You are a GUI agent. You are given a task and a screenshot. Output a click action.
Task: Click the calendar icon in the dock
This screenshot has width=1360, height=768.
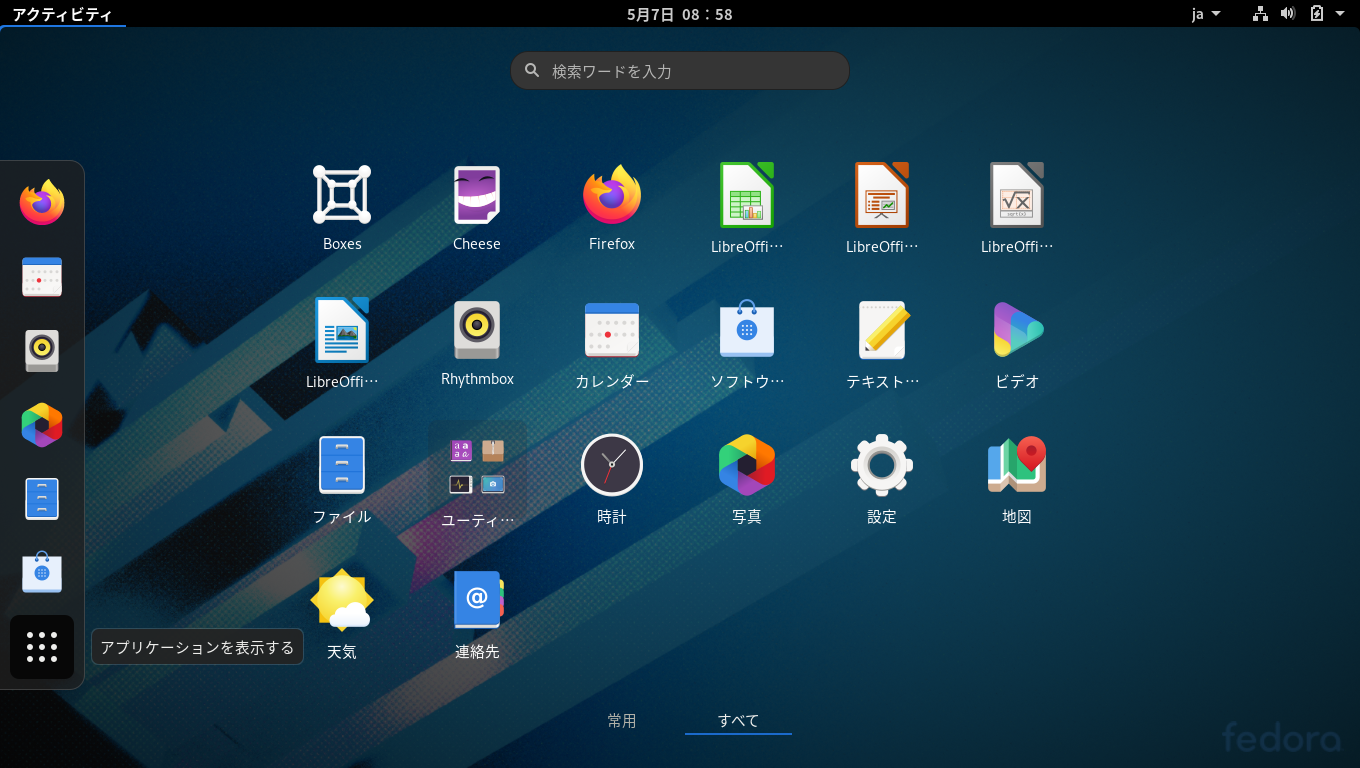click(x=42, y=277)
